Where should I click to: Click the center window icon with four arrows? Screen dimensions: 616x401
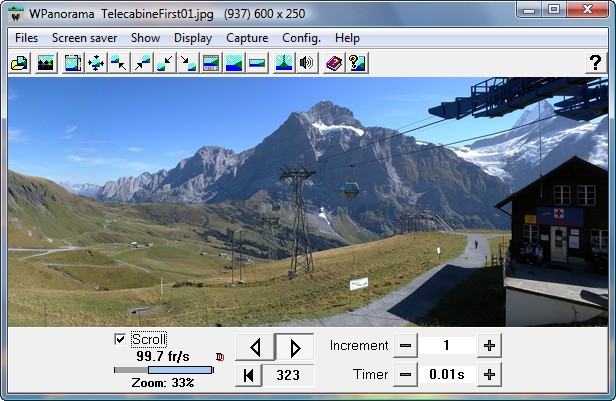(96, 63)
